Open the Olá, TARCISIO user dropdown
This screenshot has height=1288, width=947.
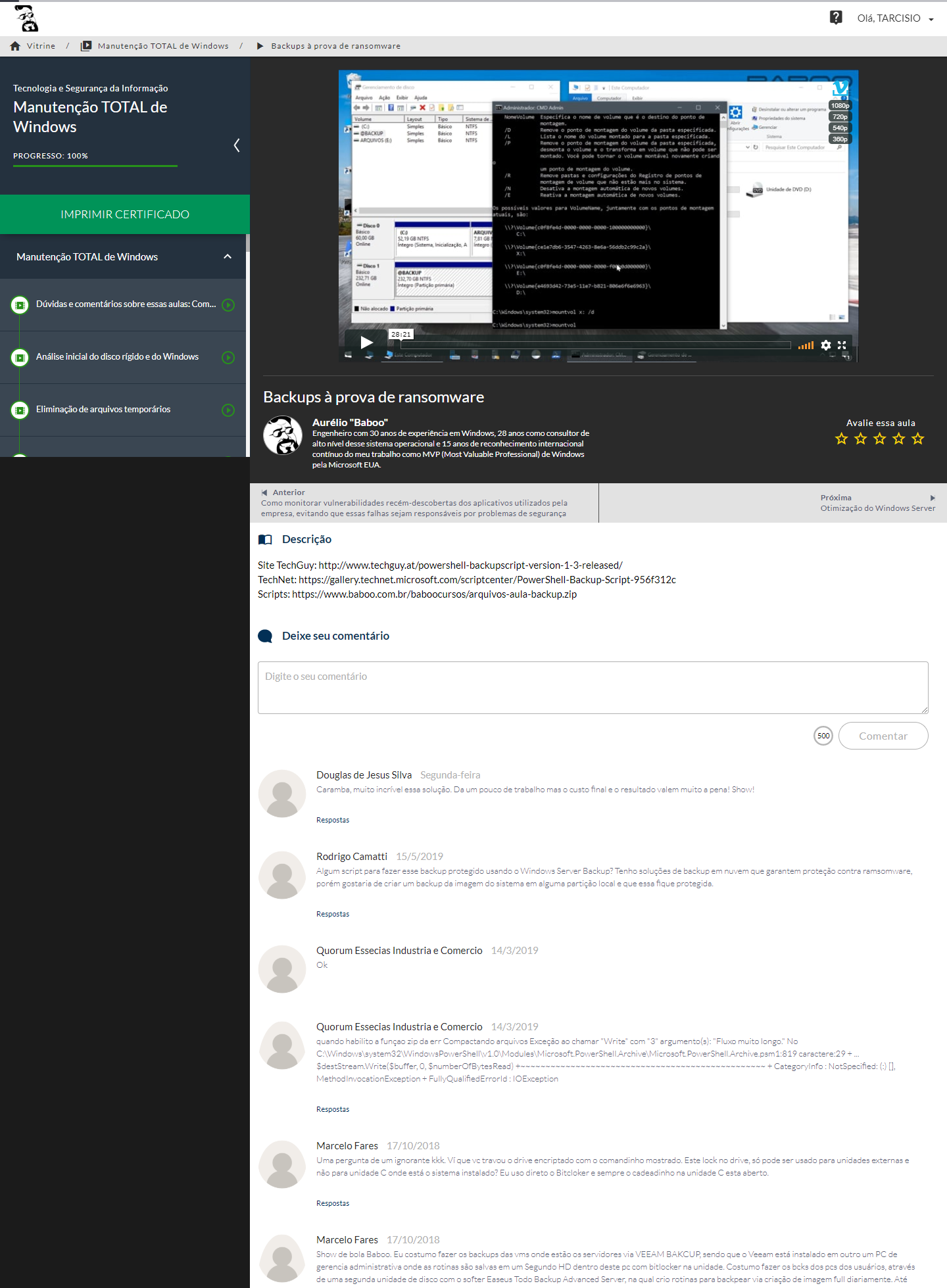tap(895, 18)
